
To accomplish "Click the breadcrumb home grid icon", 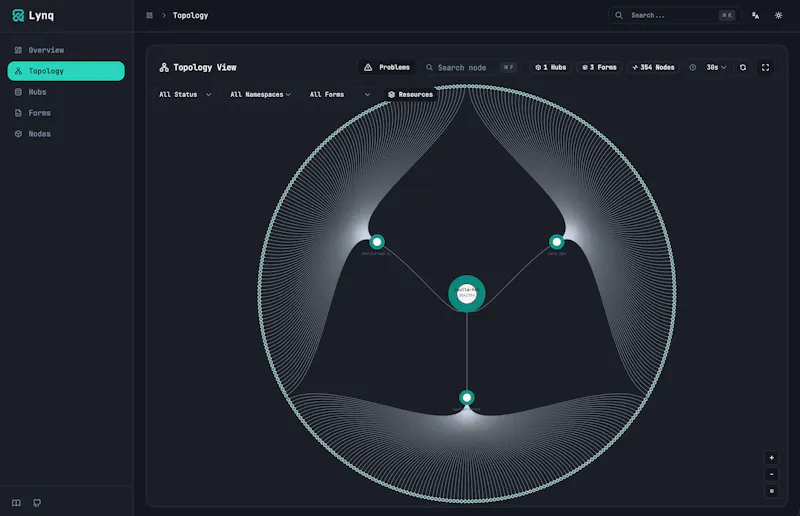I will tap(149, 15).
